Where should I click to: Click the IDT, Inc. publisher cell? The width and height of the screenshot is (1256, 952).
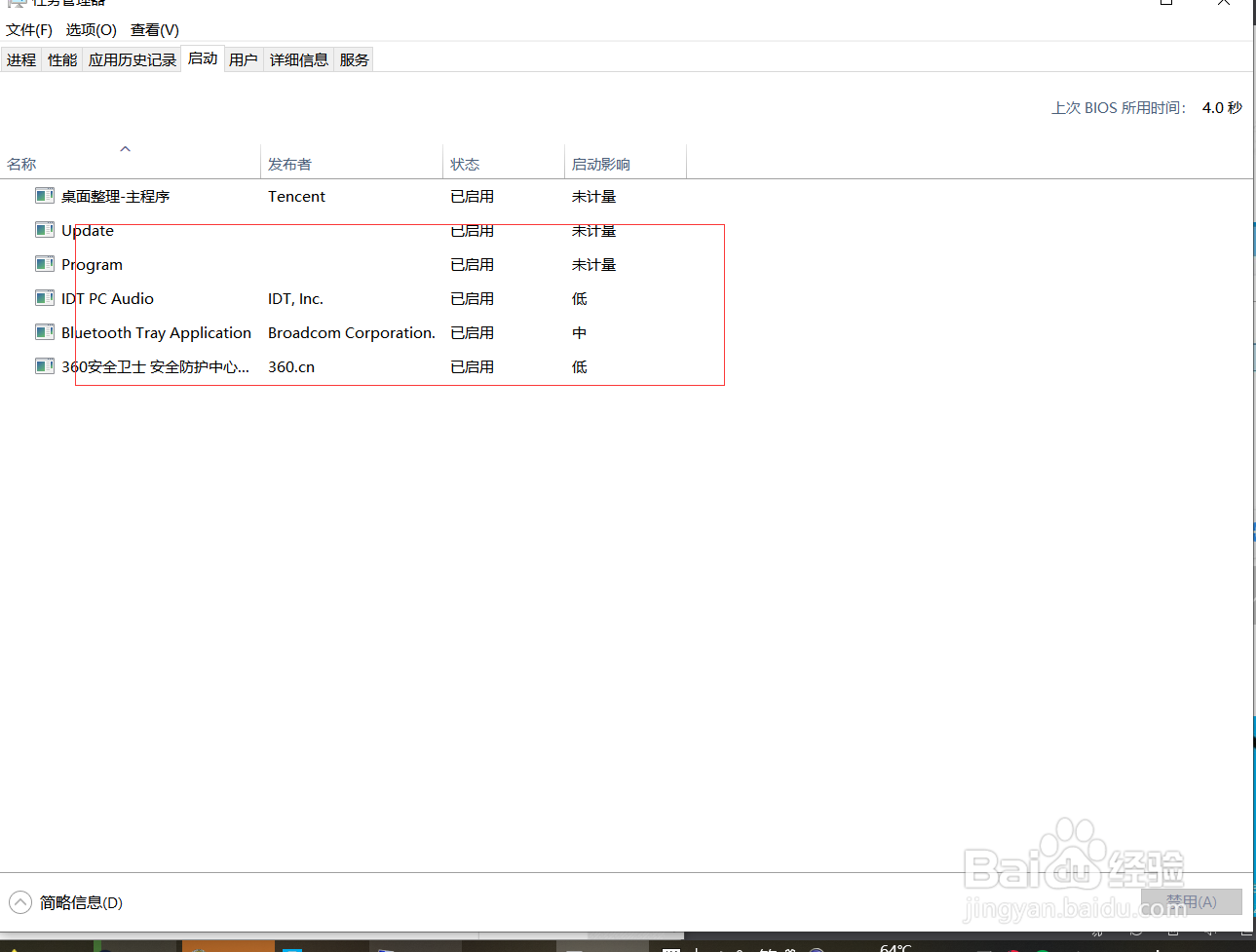point(295,298)
